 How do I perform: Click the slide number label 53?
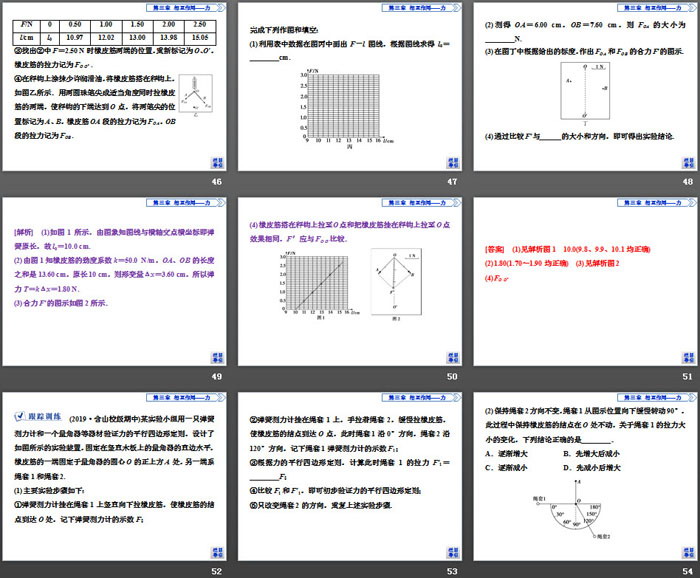[x=452, y=571]
